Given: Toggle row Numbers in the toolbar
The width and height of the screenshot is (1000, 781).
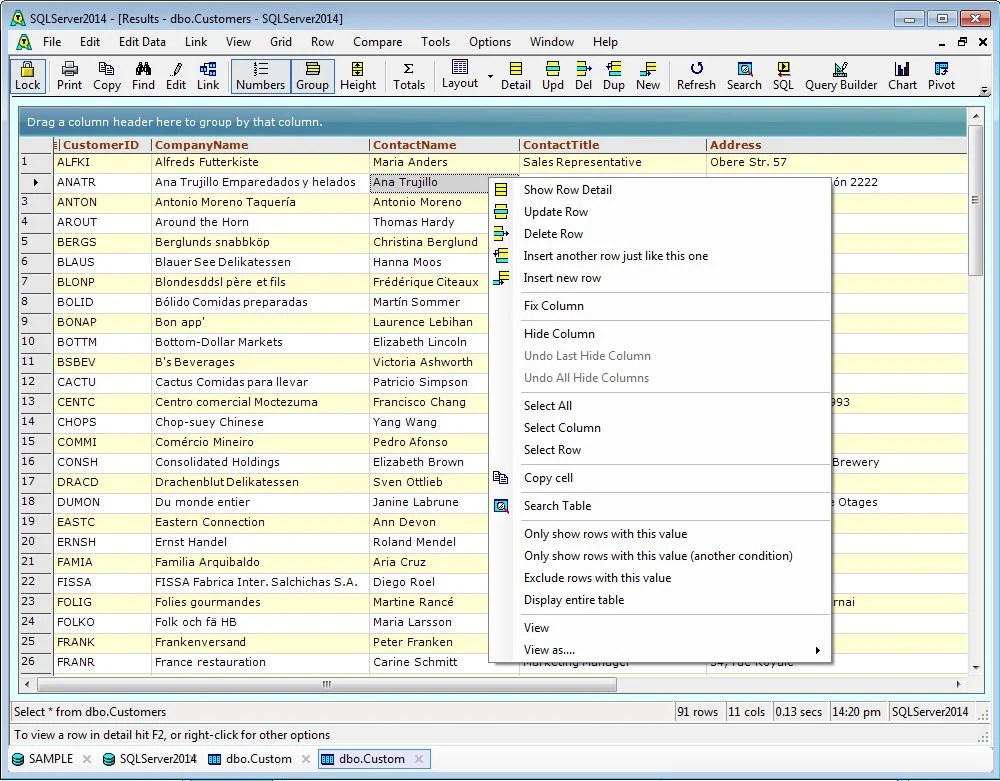Looking at the screenshot, I should coord(260,76).
